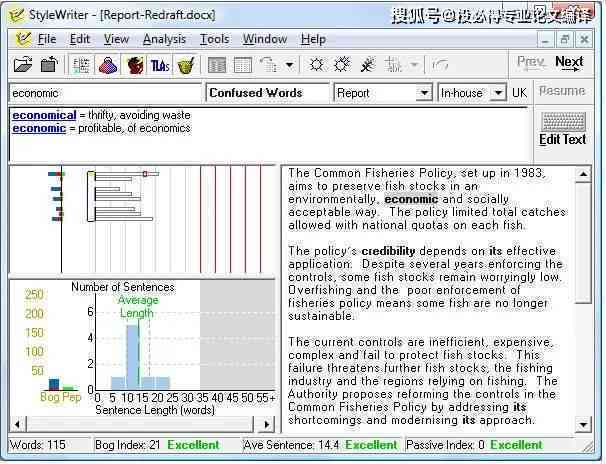Click the blue Bog bar in chart
Screen dimensions: 606x464
54,384
